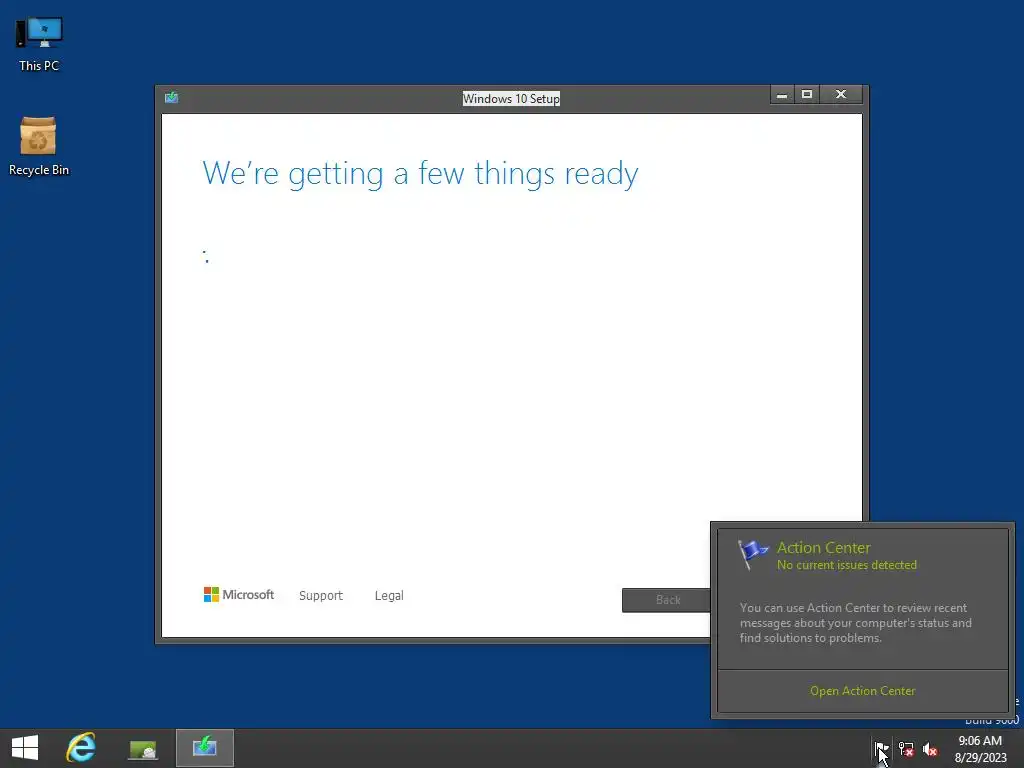Click the Back button in Setup
This screenshot has width=1024, height=768.
(666, 600)
